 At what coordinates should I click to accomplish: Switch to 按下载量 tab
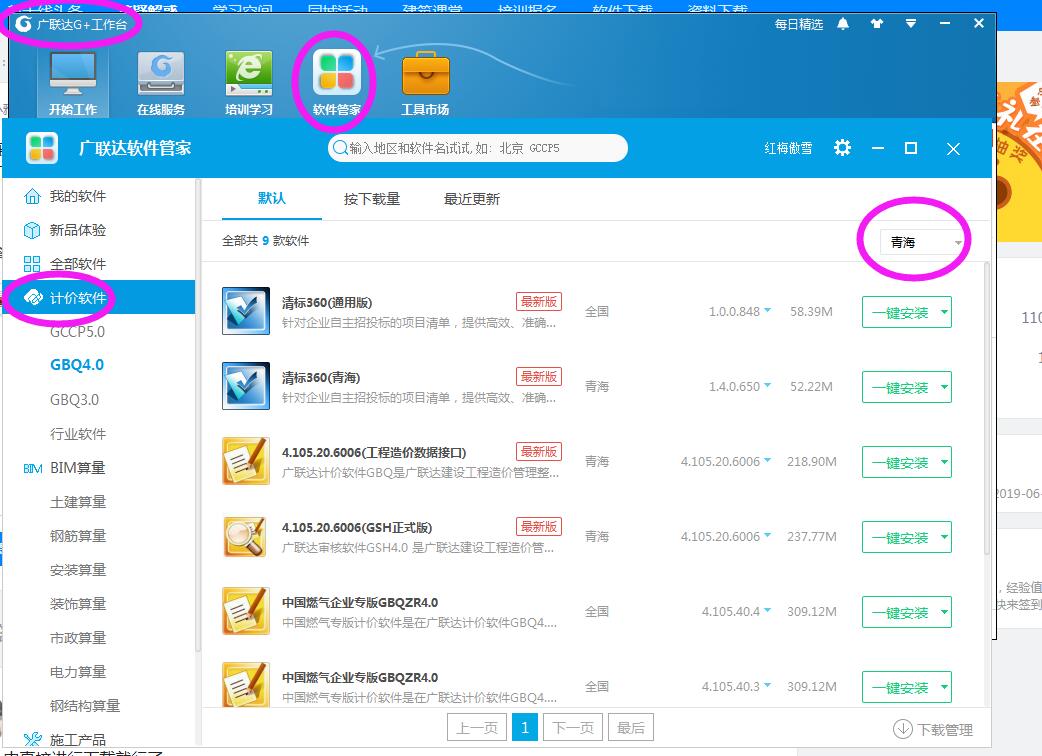point(372,199)
